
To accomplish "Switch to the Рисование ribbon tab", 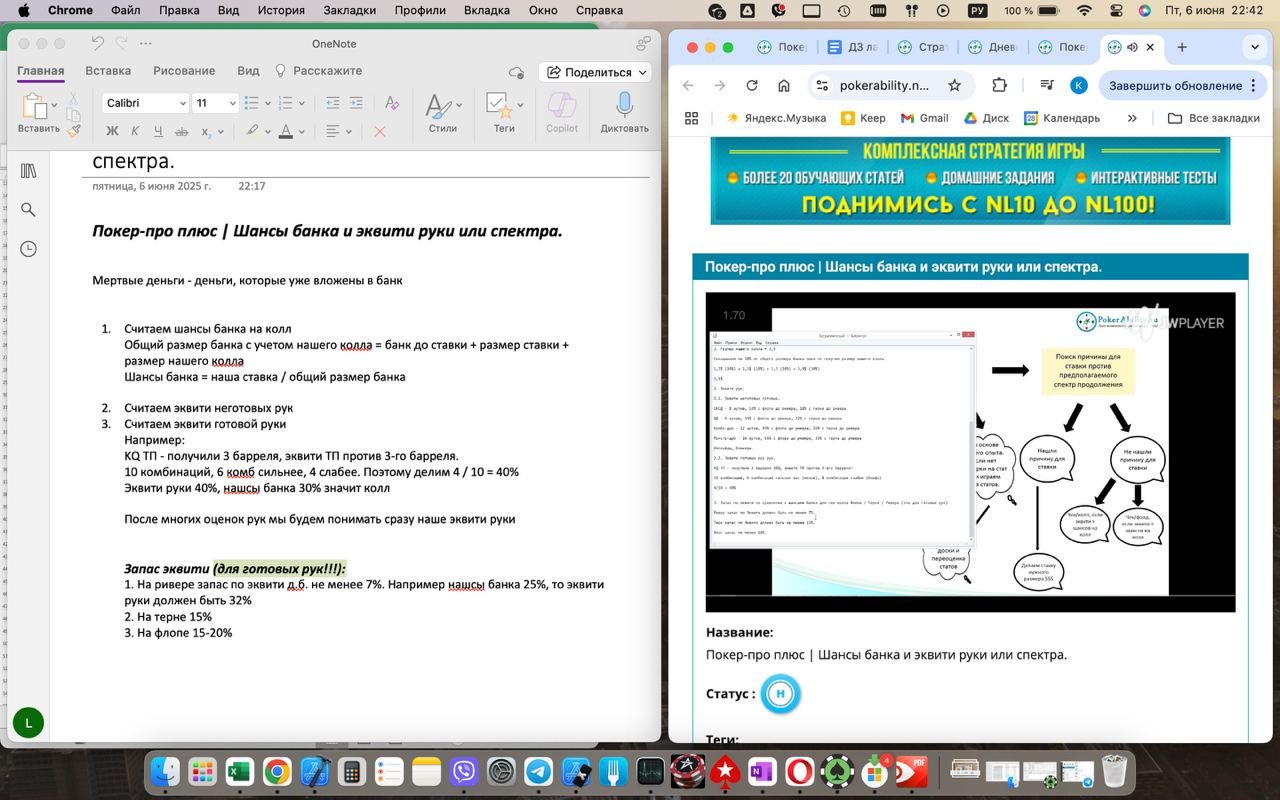I will click(184, 71).
